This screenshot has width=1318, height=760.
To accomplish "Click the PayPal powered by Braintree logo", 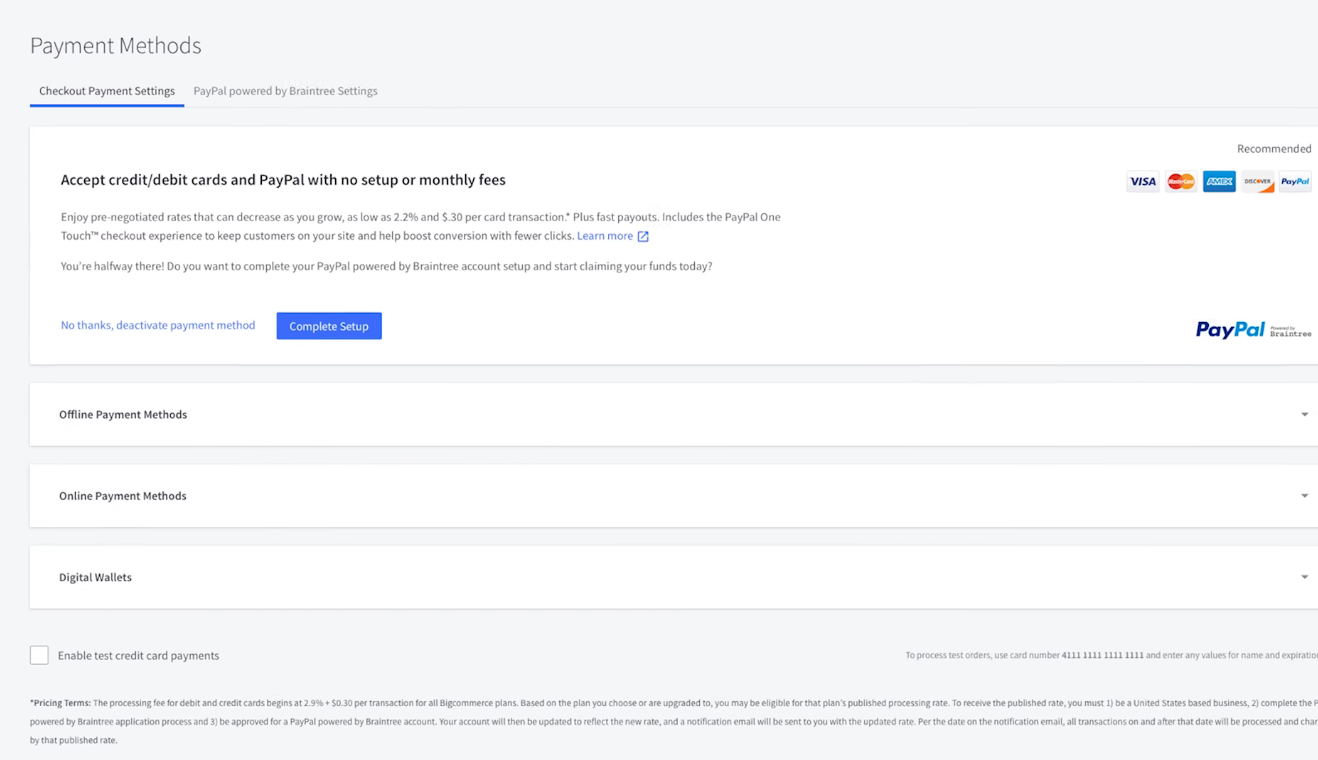I will coord(1253,330).
